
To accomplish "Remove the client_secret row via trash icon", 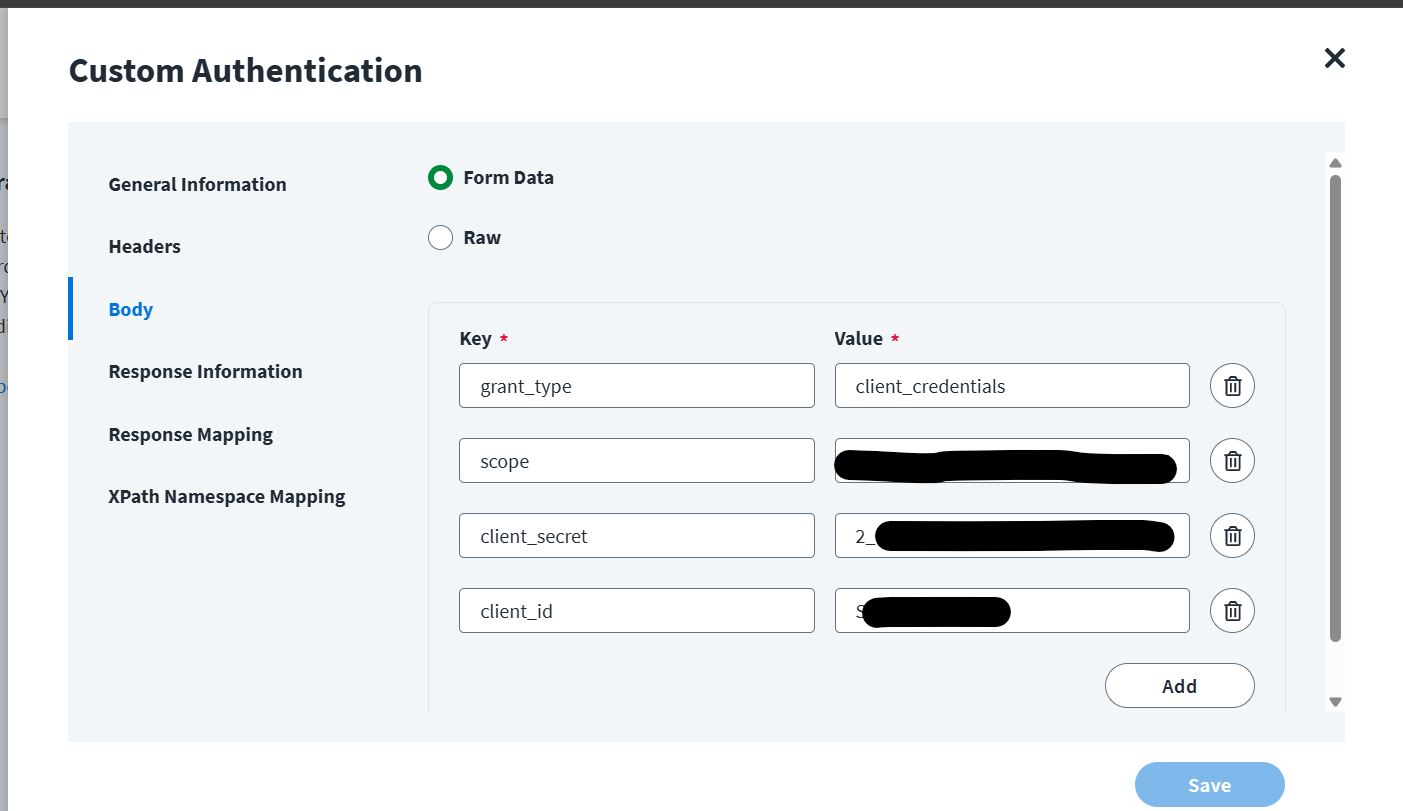I will [x=1232, y=536].
